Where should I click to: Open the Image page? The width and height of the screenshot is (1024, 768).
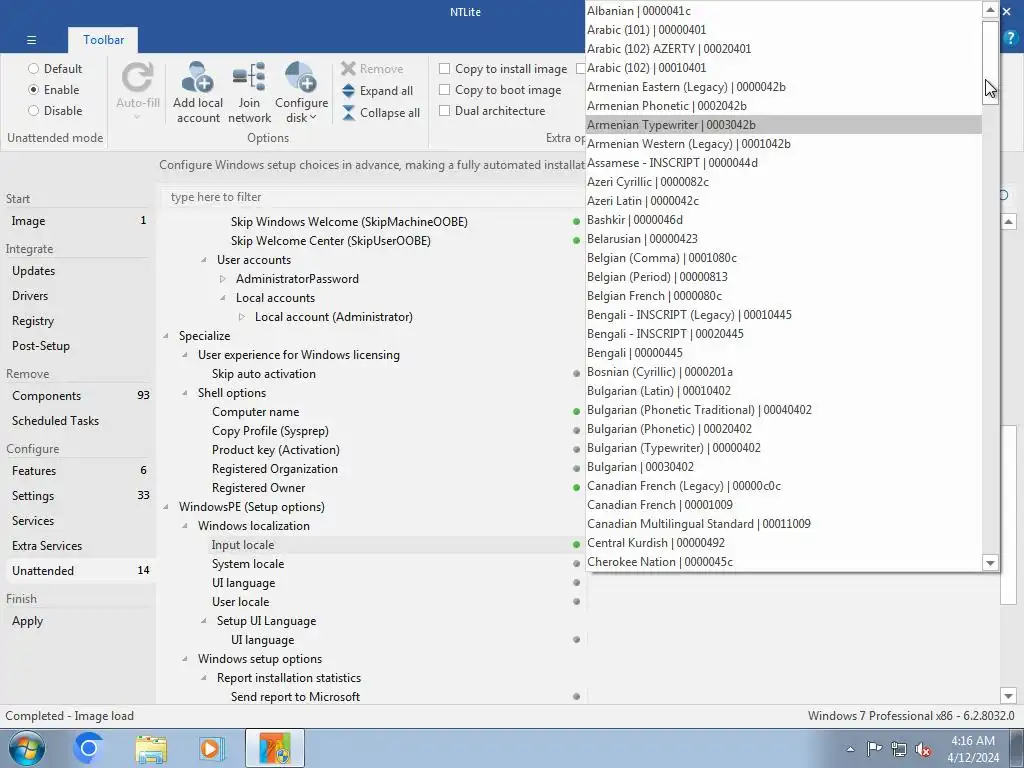pos(78,221)
